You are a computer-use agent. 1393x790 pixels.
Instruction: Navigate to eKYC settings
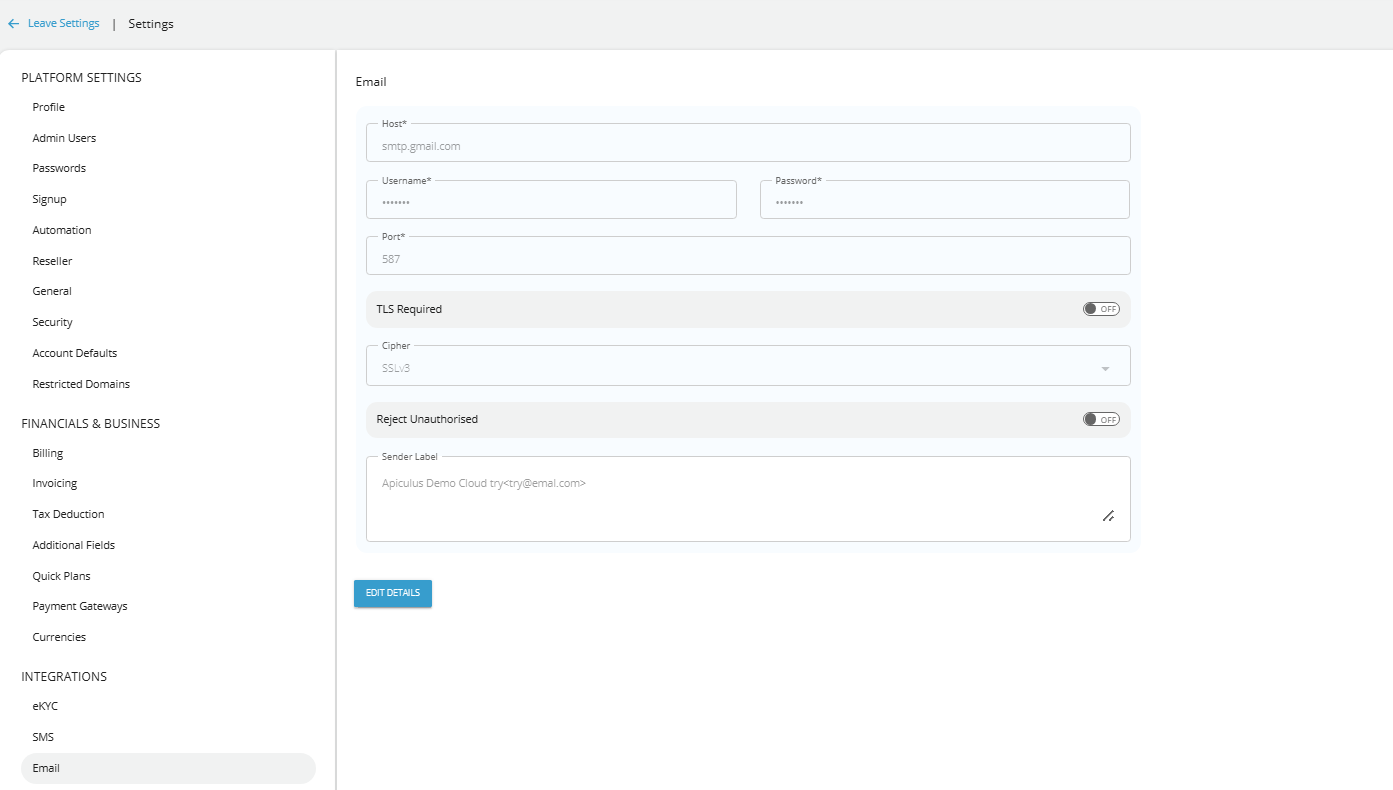pyautogui.click(x=44, y=705)
